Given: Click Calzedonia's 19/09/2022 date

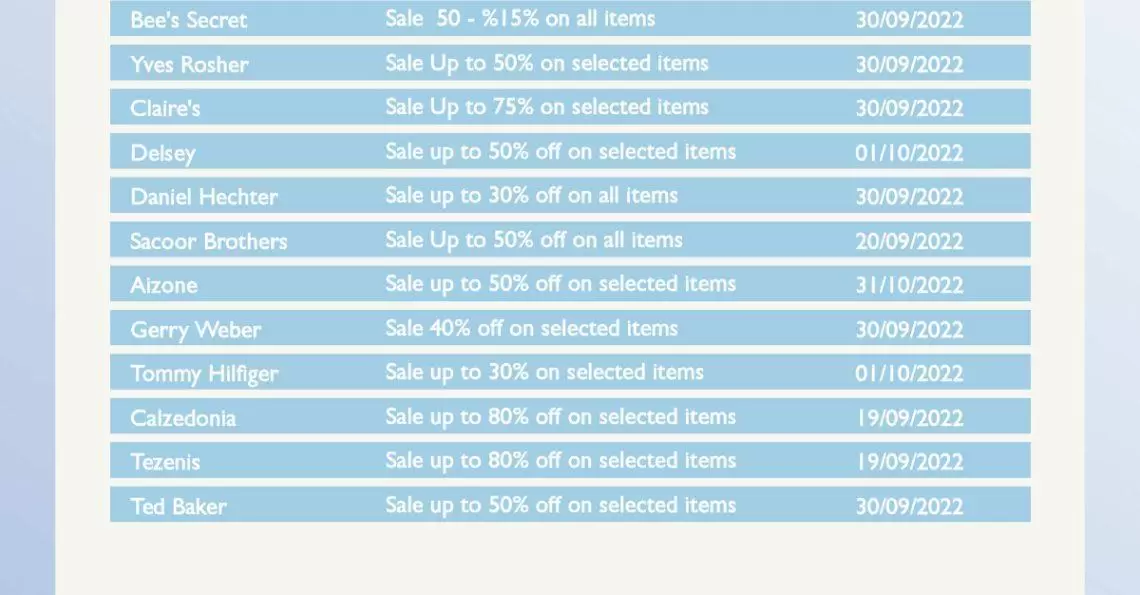Looking at the screenshot, I should 909,418.
